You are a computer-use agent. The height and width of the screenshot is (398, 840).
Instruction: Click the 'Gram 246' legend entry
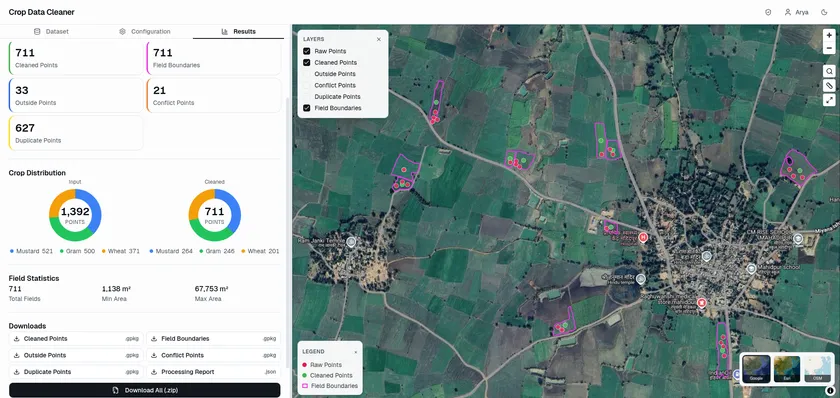[x=217, y=251]
